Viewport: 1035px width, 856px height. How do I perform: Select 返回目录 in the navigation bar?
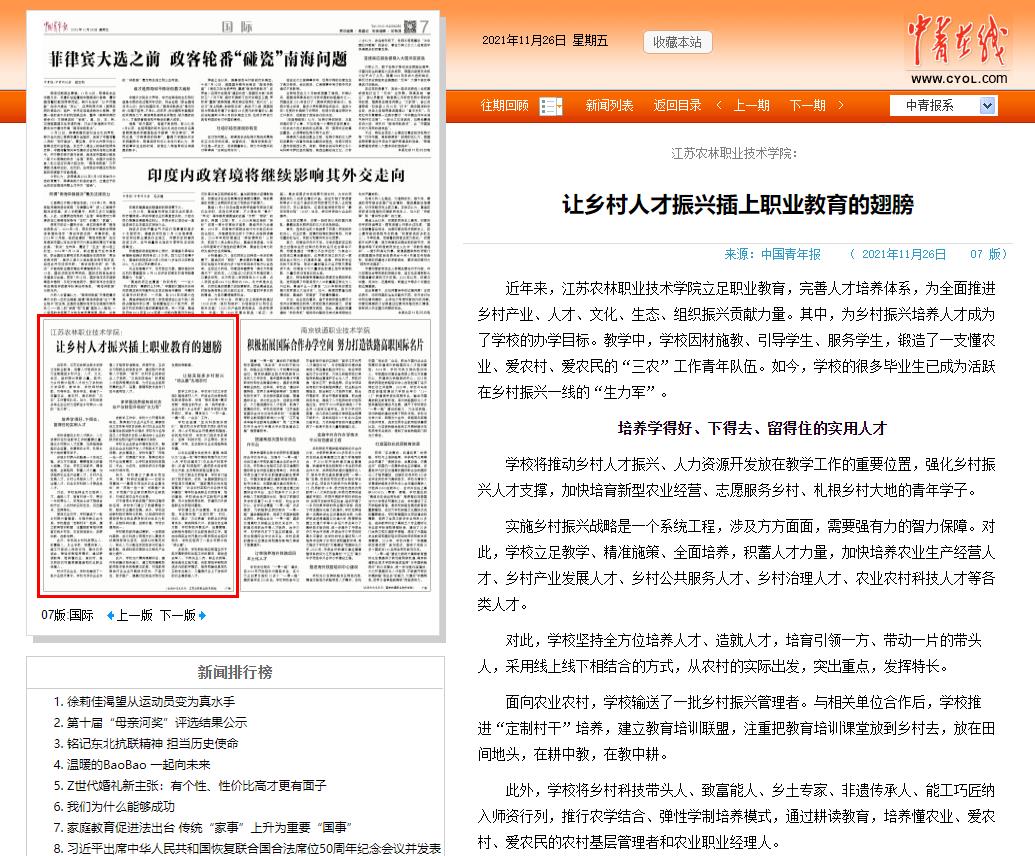[677, 106]
